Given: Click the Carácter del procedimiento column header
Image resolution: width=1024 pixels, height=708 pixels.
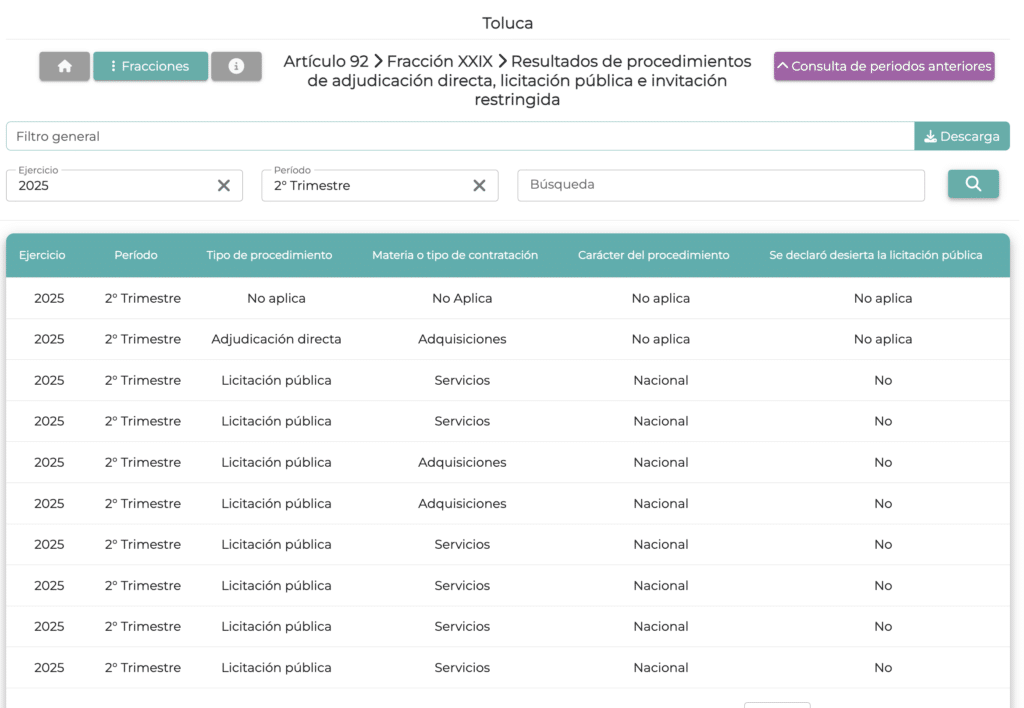Looking at the screenshot, I should coord(653,255).
